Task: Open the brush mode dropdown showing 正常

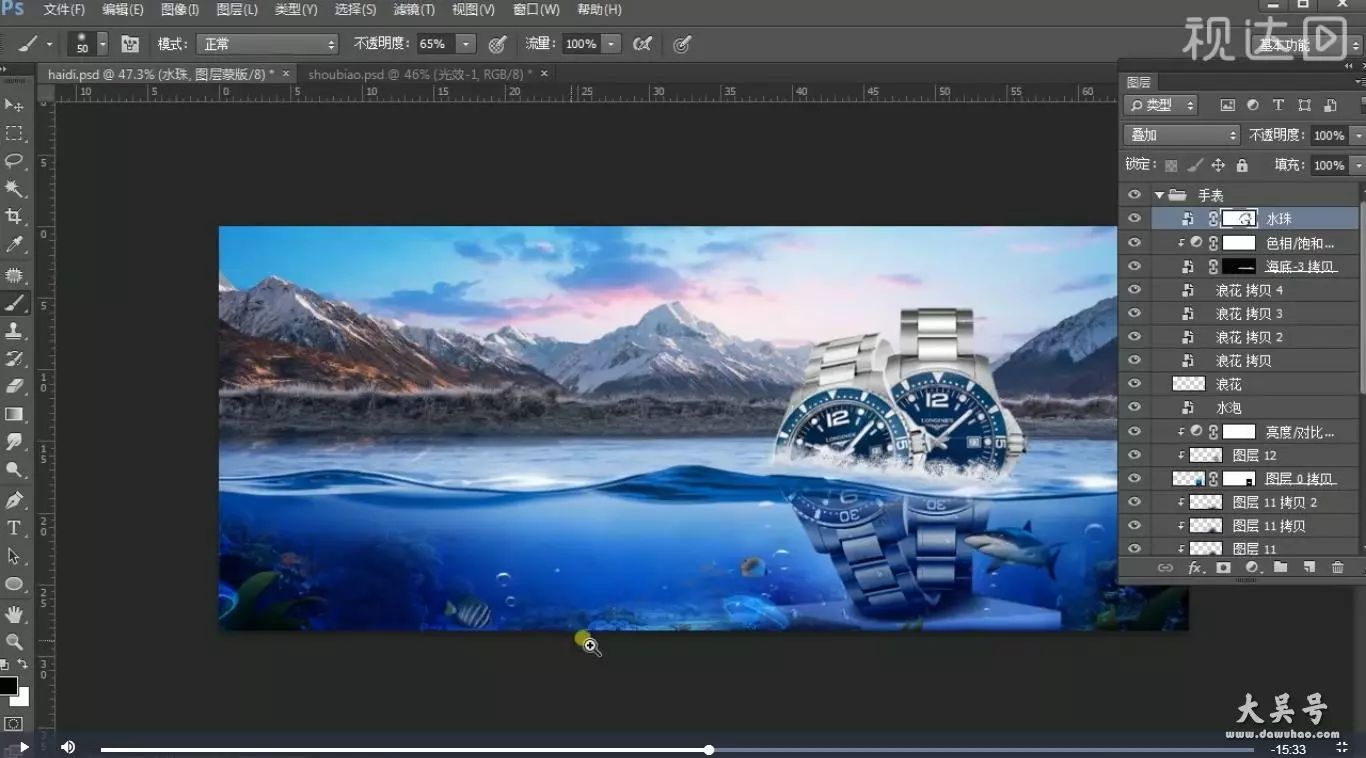Action: click(267, 44)
